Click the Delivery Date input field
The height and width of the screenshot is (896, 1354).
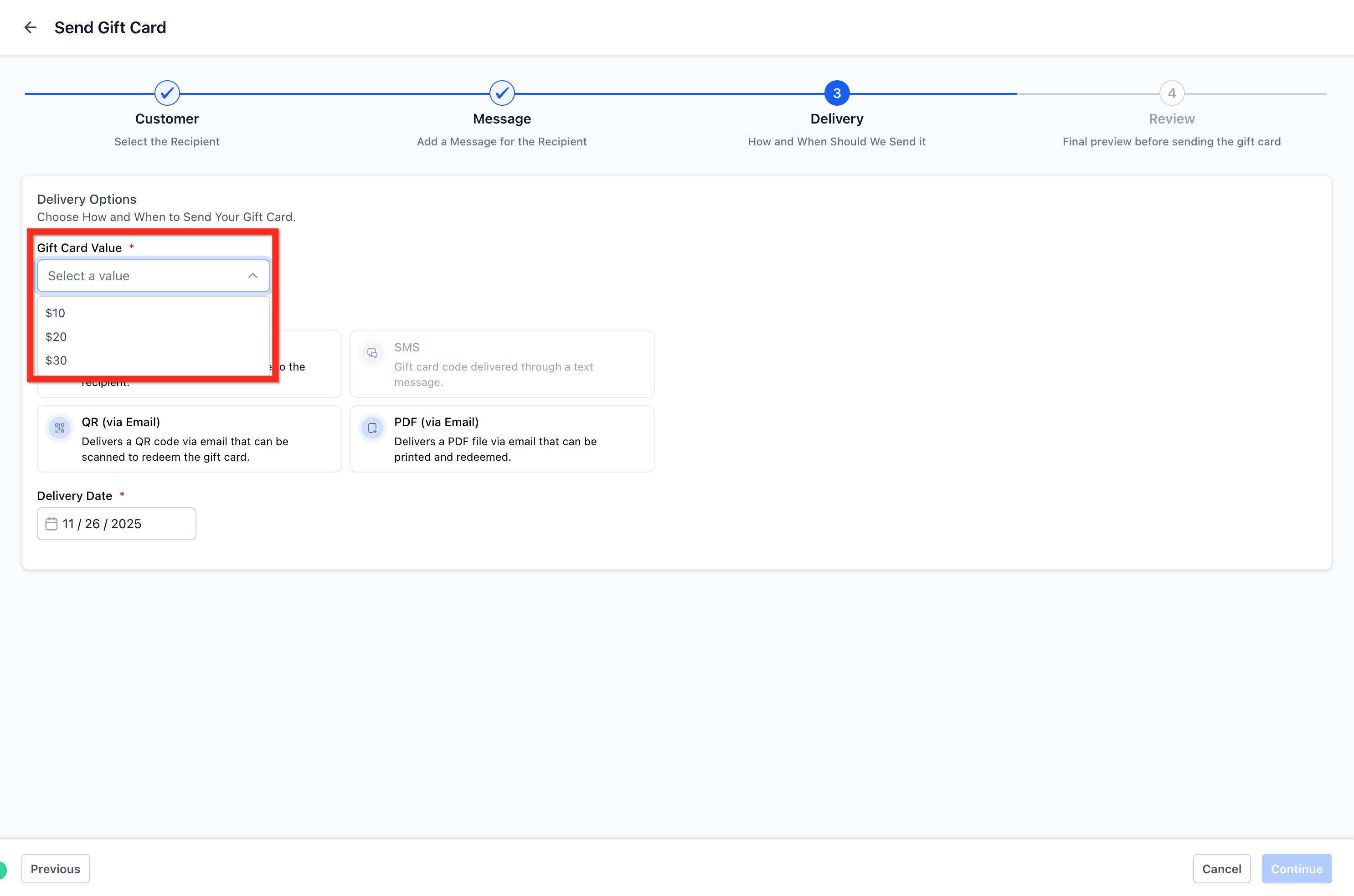[x=117, y=524]
